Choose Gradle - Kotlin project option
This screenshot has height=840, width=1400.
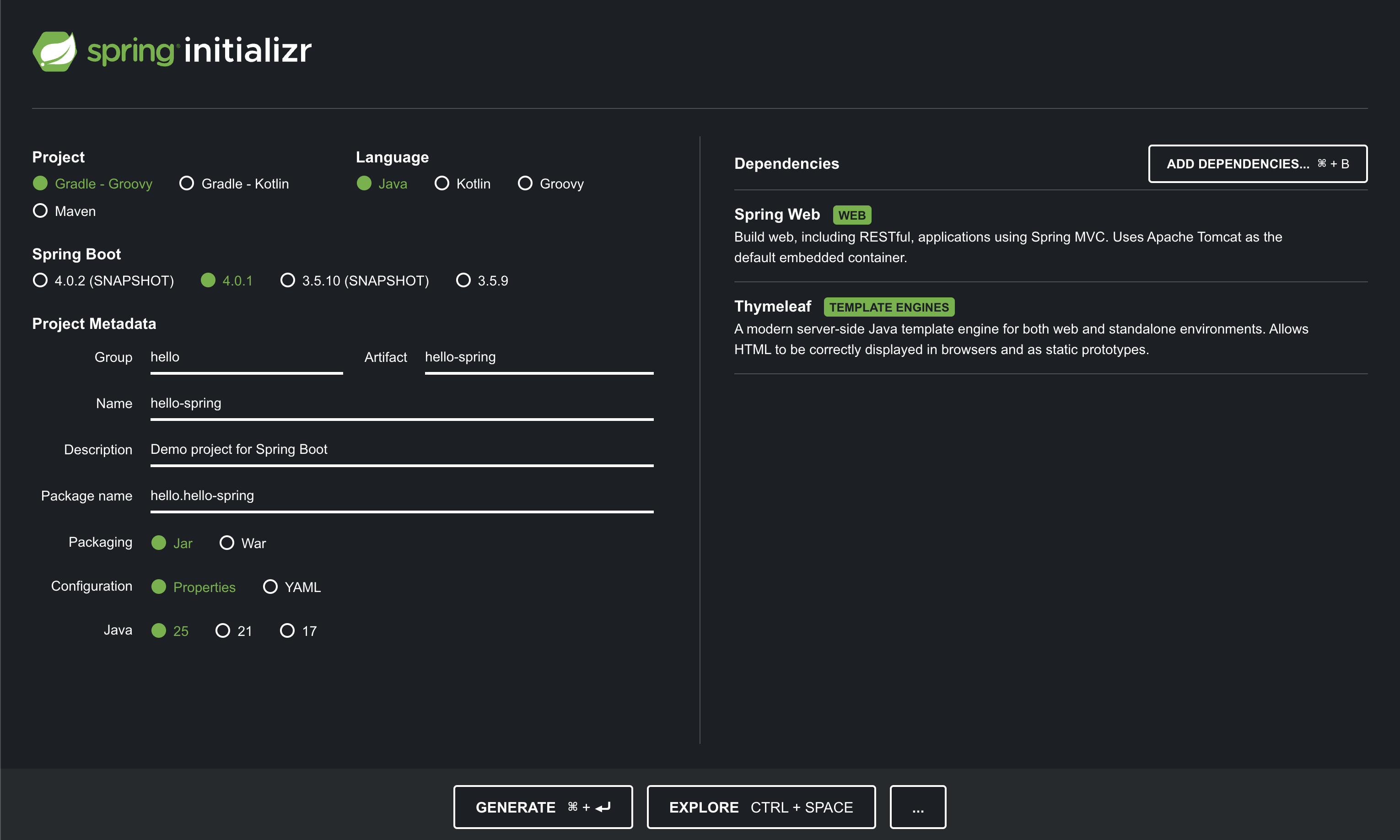(187, 183)
